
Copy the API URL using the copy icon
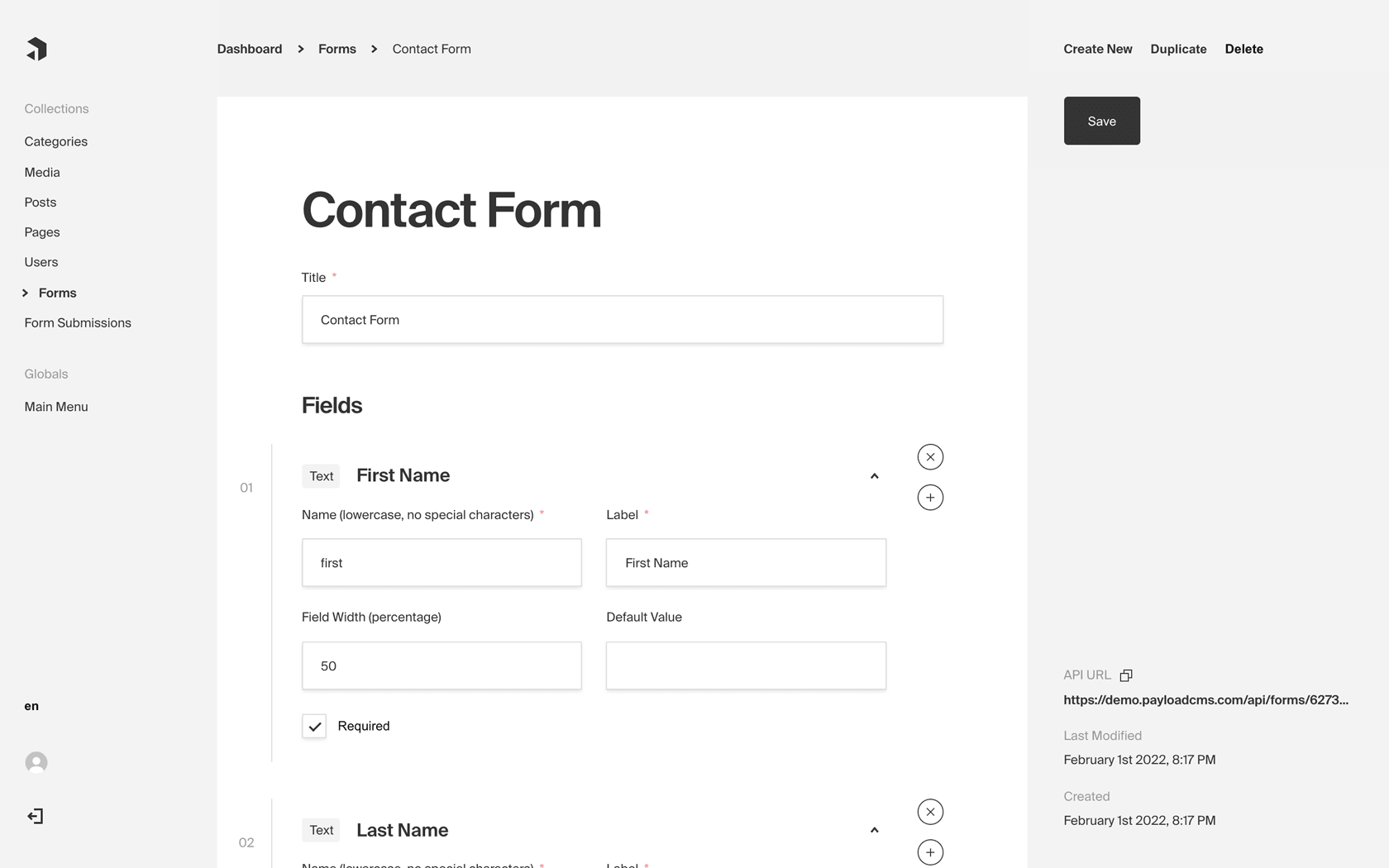(x=1125, y=675)
